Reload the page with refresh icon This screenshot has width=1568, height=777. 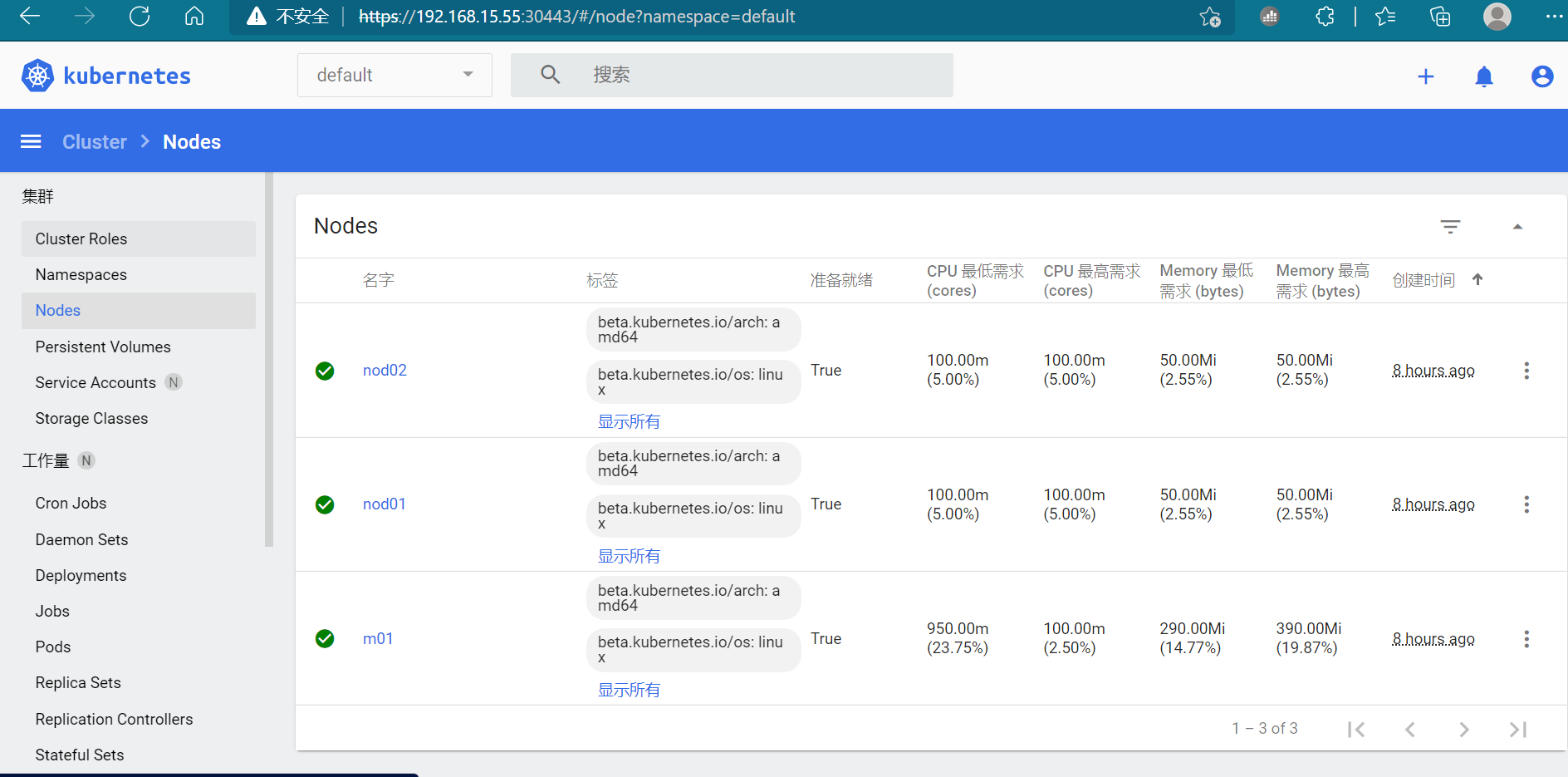pyautogui.click(x=140, y=17)
